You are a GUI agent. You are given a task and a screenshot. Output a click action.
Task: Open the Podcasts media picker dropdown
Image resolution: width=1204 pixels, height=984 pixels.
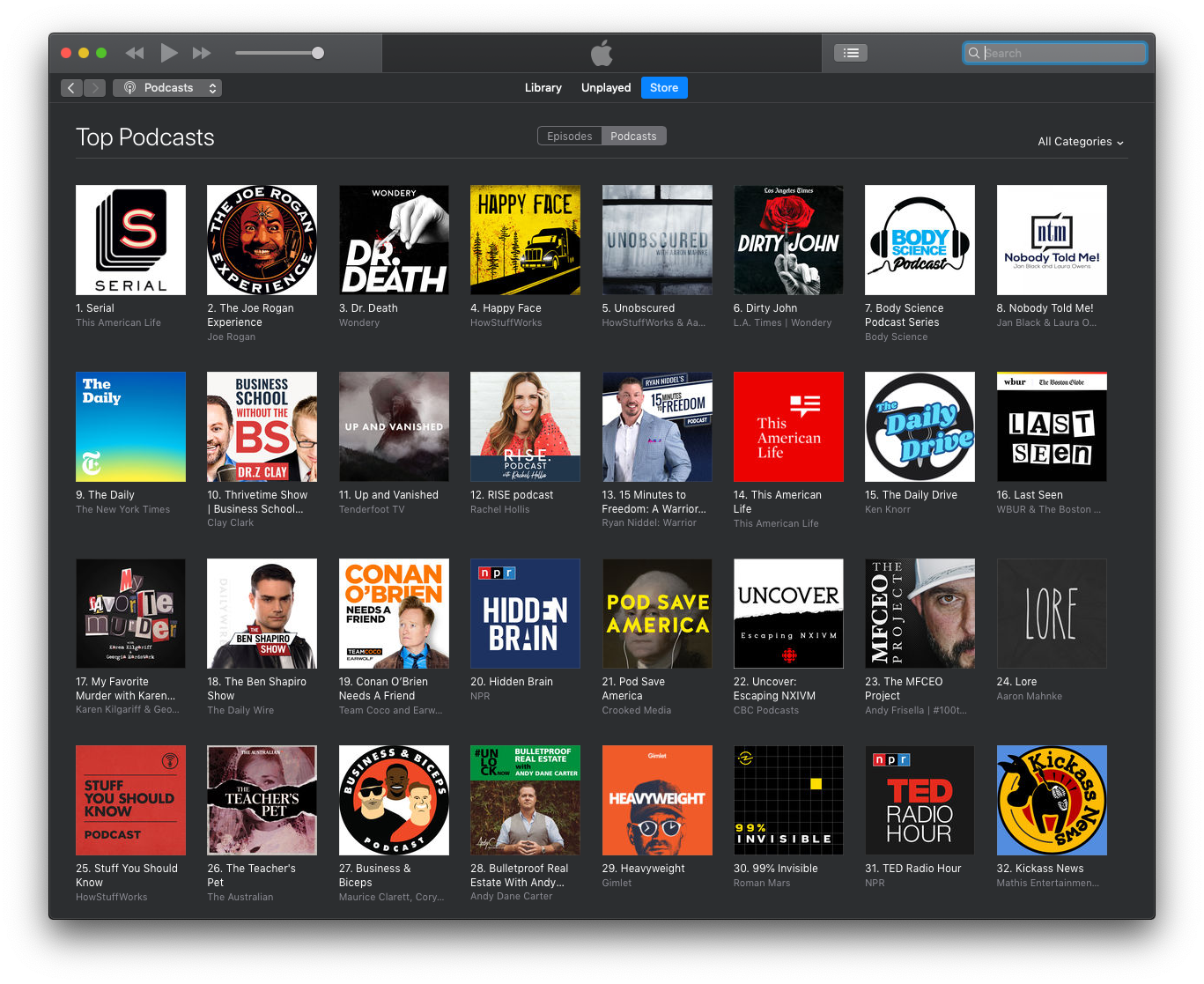(167, 88)
